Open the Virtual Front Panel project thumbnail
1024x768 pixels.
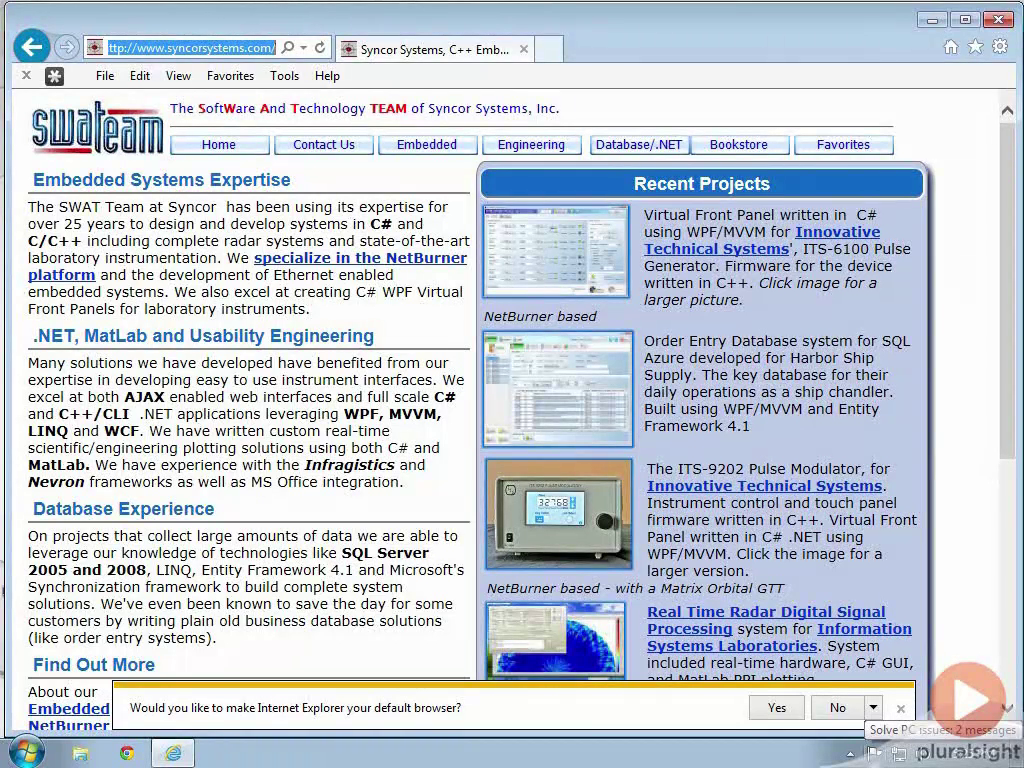tap(556, 251)
